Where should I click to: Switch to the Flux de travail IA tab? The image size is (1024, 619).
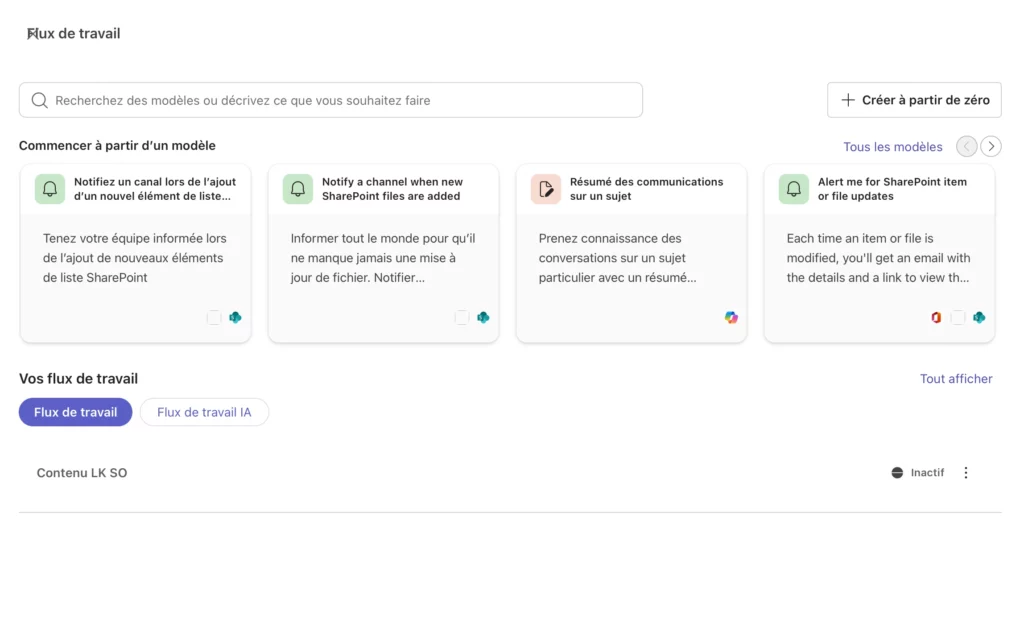click(204, 411)
